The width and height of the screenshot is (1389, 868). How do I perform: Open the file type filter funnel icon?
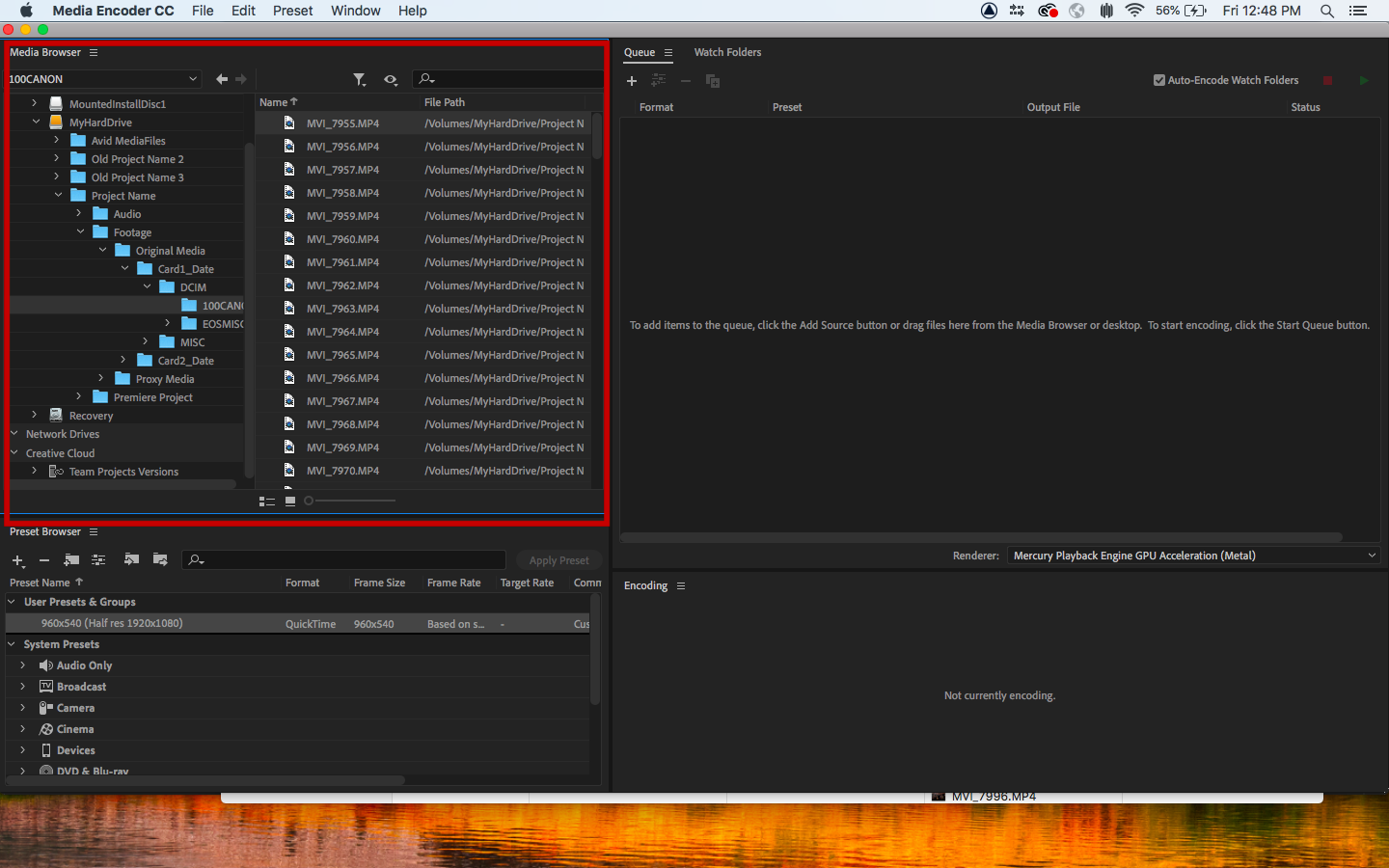[x=360, y=79]
